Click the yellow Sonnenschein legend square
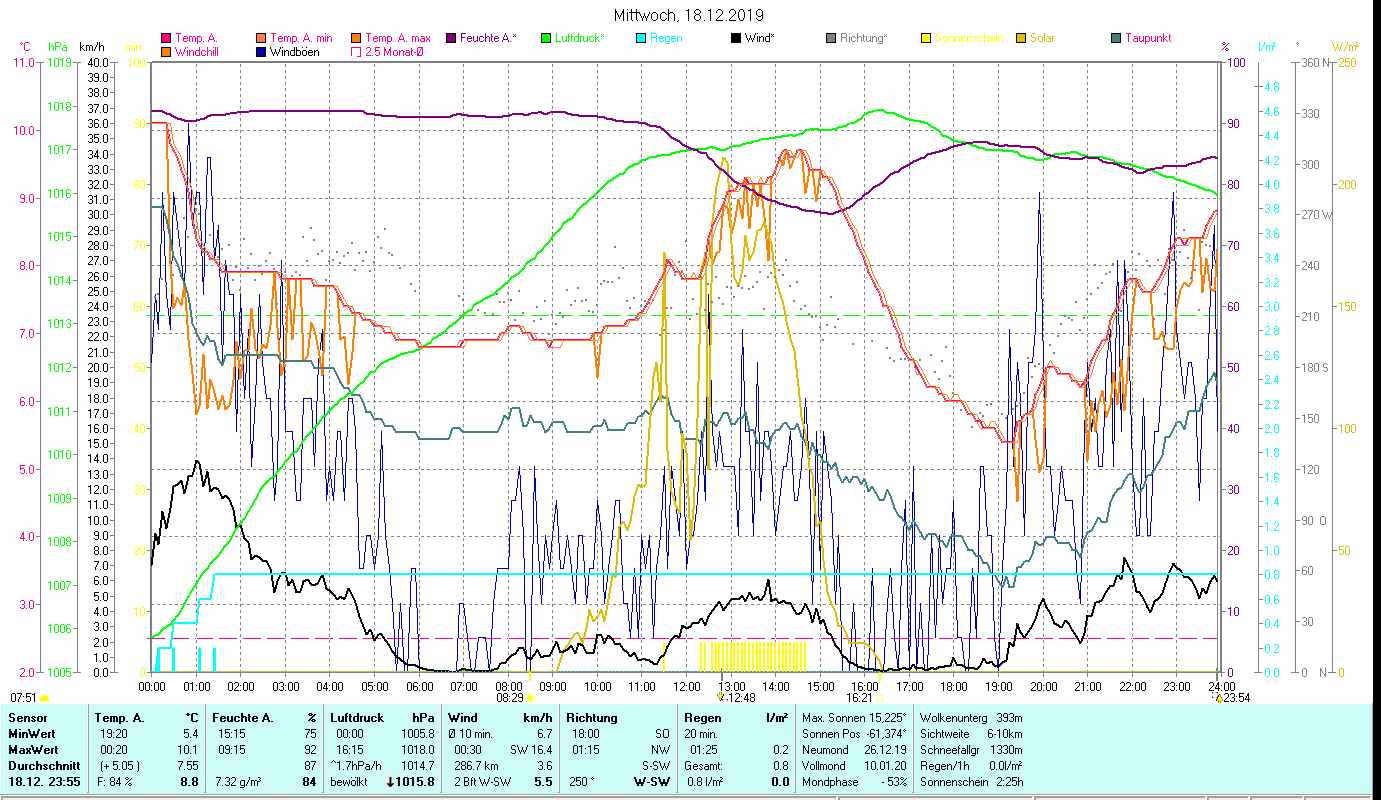 click(926, 39)
